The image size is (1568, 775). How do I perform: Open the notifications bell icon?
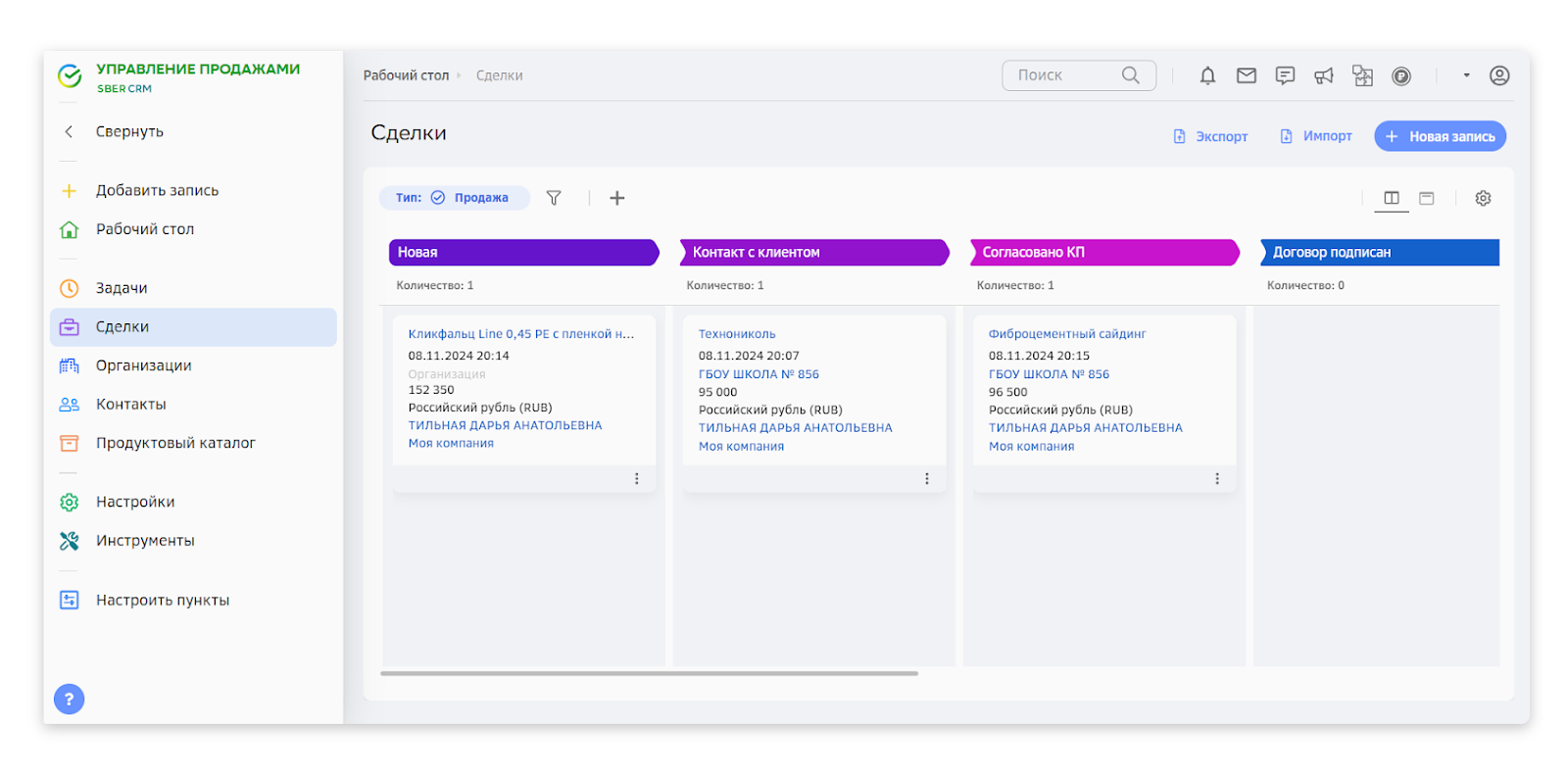coord(1207,75)
